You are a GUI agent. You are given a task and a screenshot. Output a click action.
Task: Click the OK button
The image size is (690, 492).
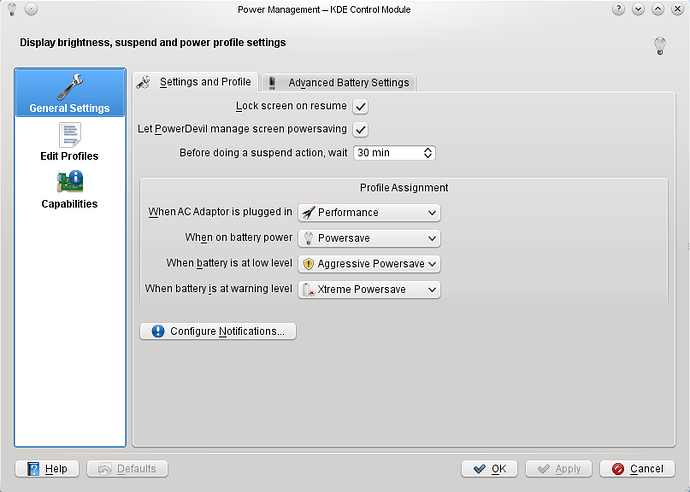[489, 469]
